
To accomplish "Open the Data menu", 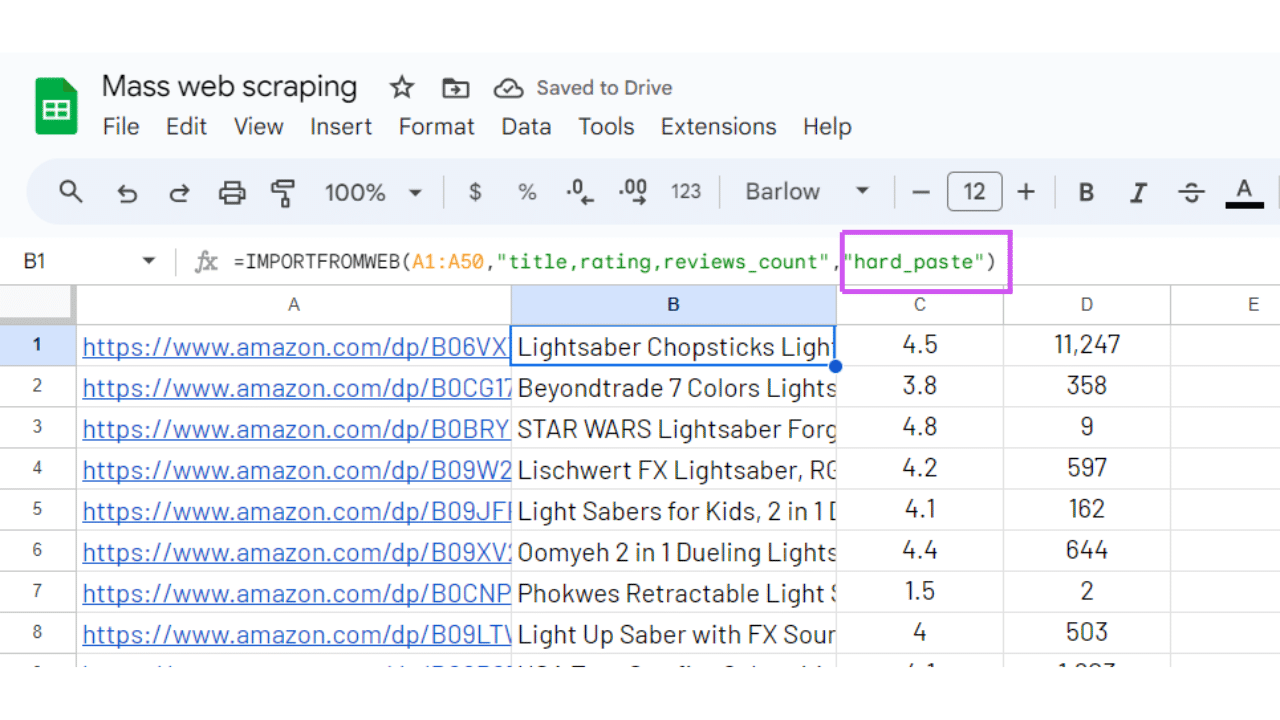I will tap(526, 127).
